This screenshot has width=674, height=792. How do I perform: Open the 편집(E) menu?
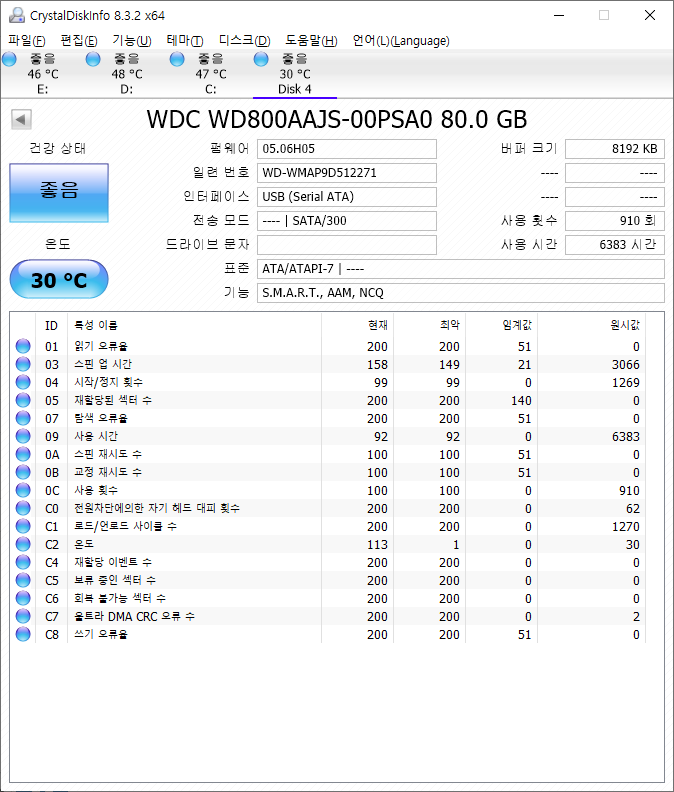tap(79, 40)
